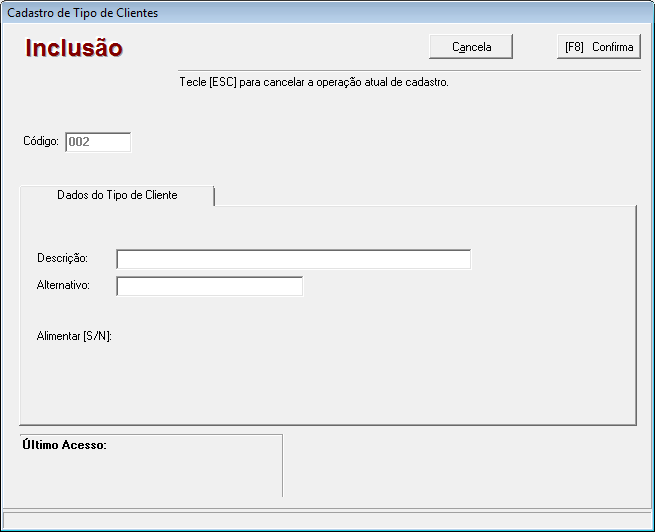Click the Alimentar [S/N] label

coord(74,336)
